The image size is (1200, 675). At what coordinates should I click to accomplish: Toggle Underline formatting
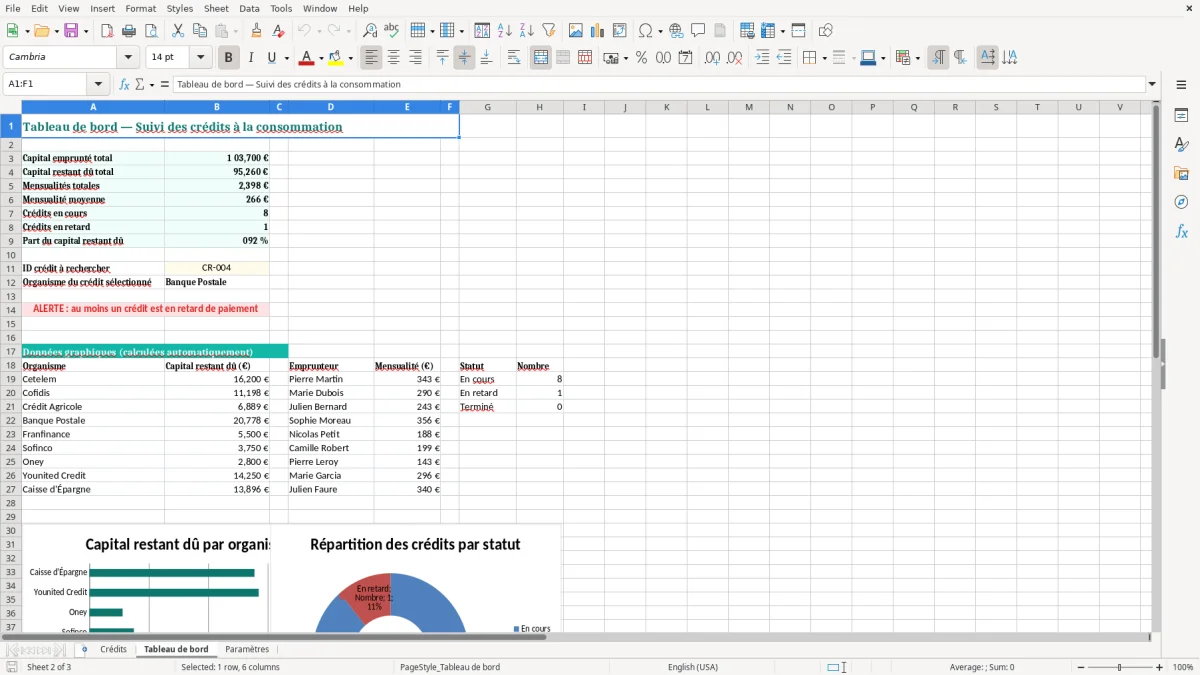pos(272,58)
